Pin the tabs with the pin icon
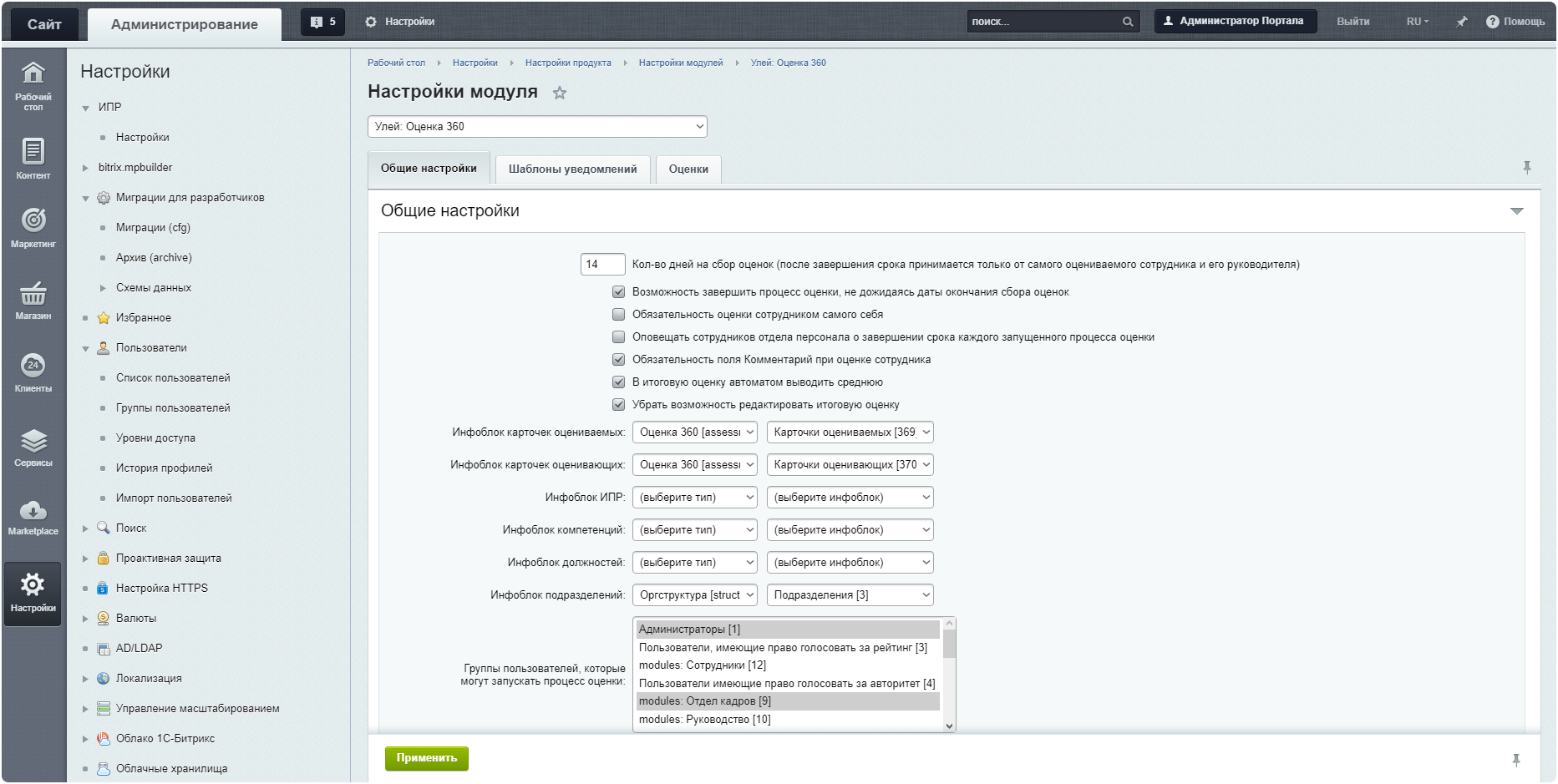Screen dimensions: 1558x784 coord(1527,168)
